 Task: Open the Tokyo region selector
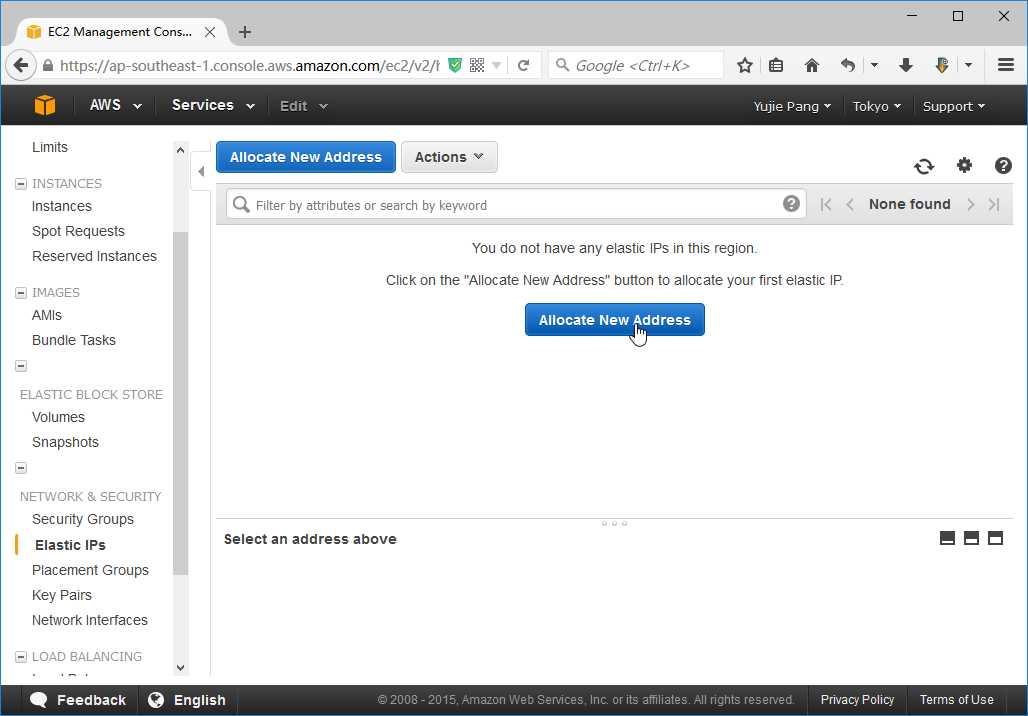pos(877,106)
